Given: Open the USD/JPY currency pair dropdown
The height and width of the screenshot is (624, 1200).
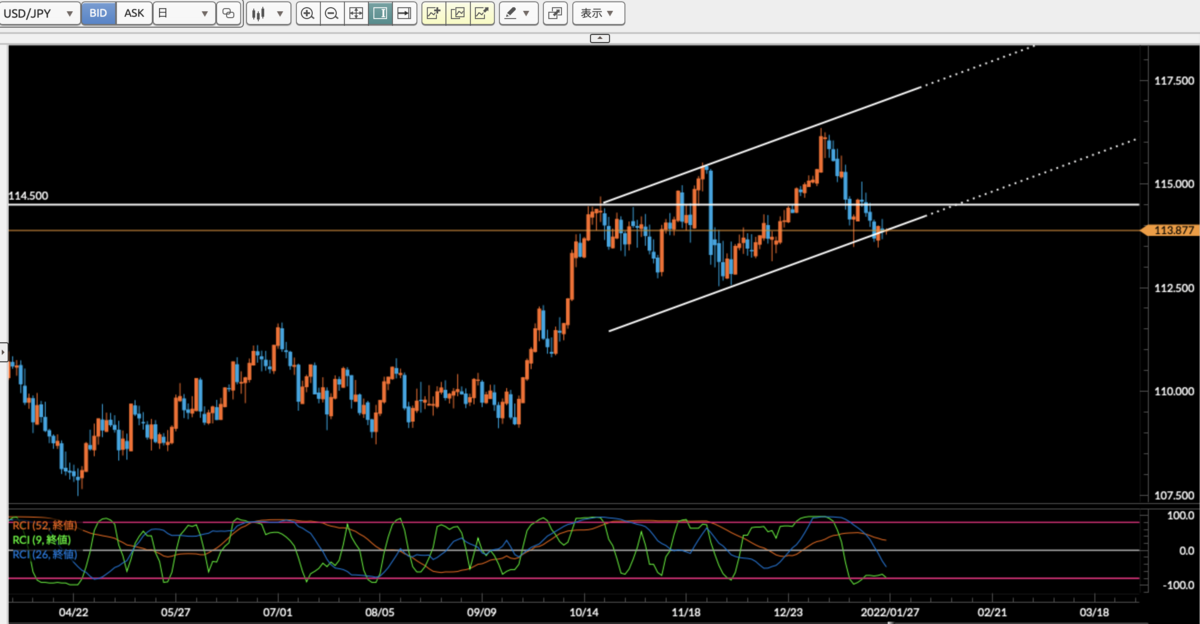Looking at the screenshot, I should click(40, 13).
